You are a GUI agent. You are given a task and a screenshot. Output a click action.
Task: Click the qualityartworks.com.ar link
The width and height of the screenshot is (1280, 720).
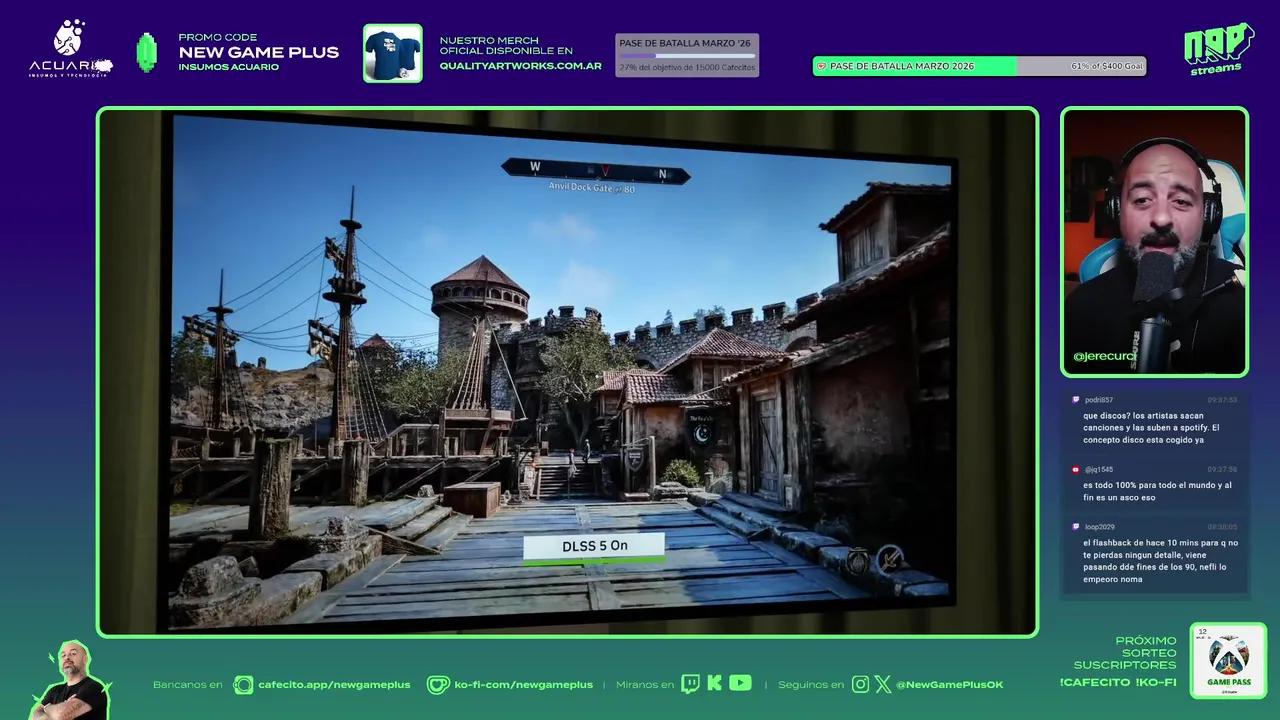(x=521, y=66)
